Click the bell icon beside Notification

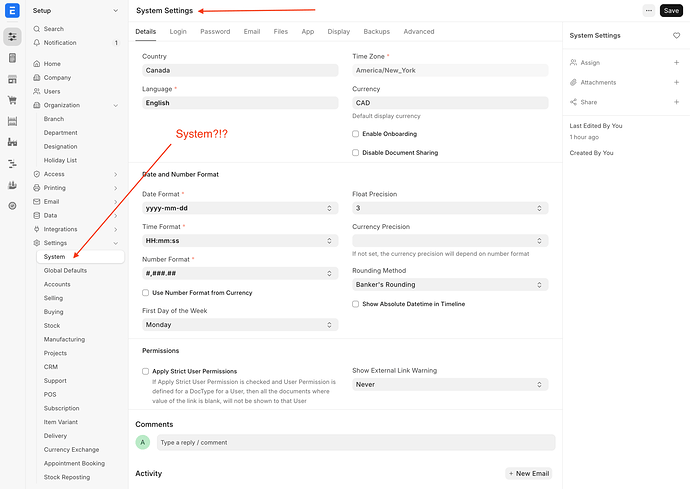[x=37, y=43]
